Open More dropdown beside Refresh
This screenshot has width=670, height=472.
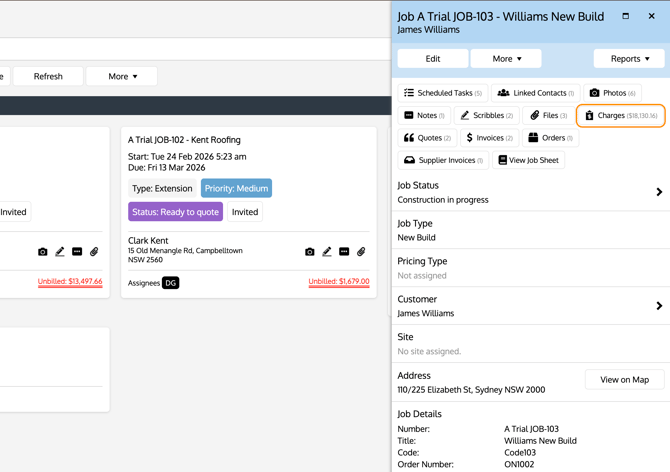tap(122, 76)
